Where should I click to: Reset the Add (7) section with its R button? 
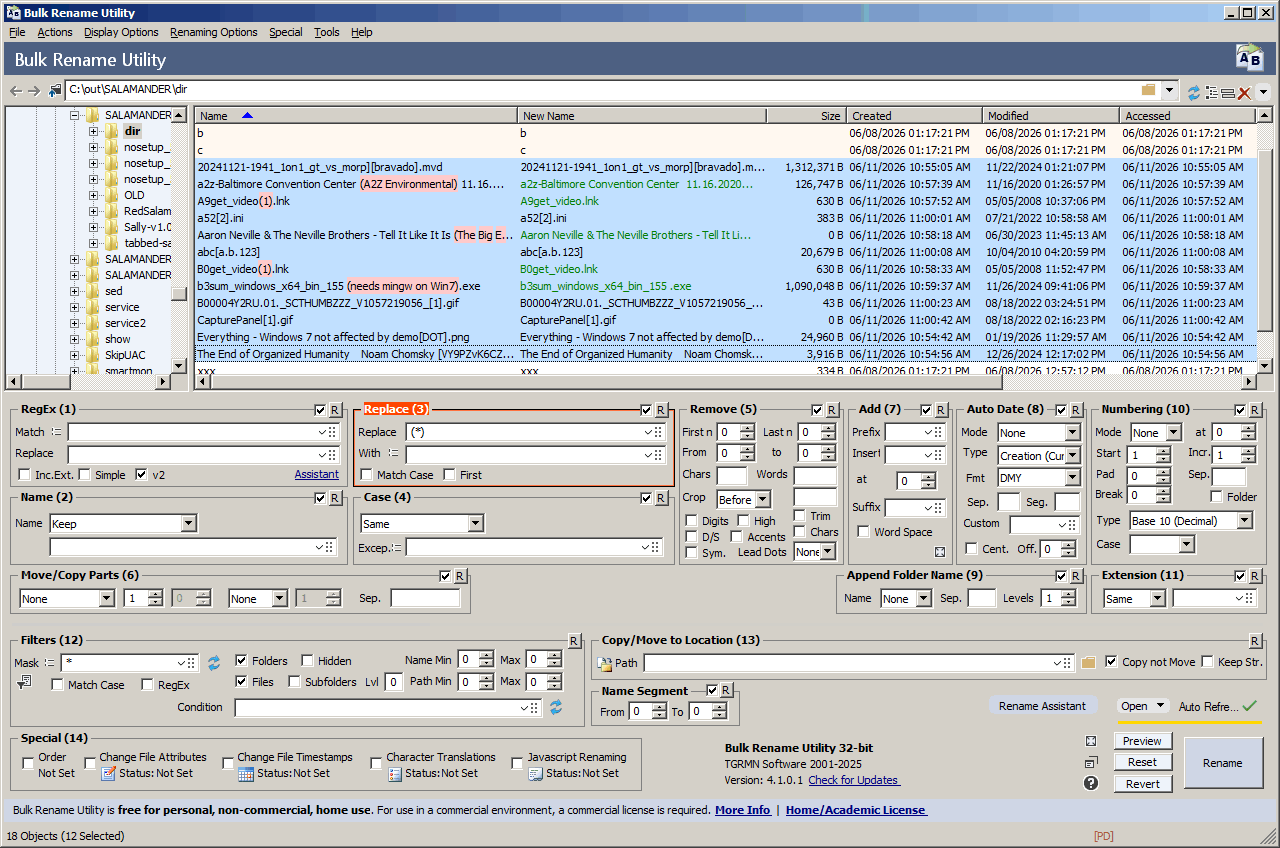click(x=942, y=410)
